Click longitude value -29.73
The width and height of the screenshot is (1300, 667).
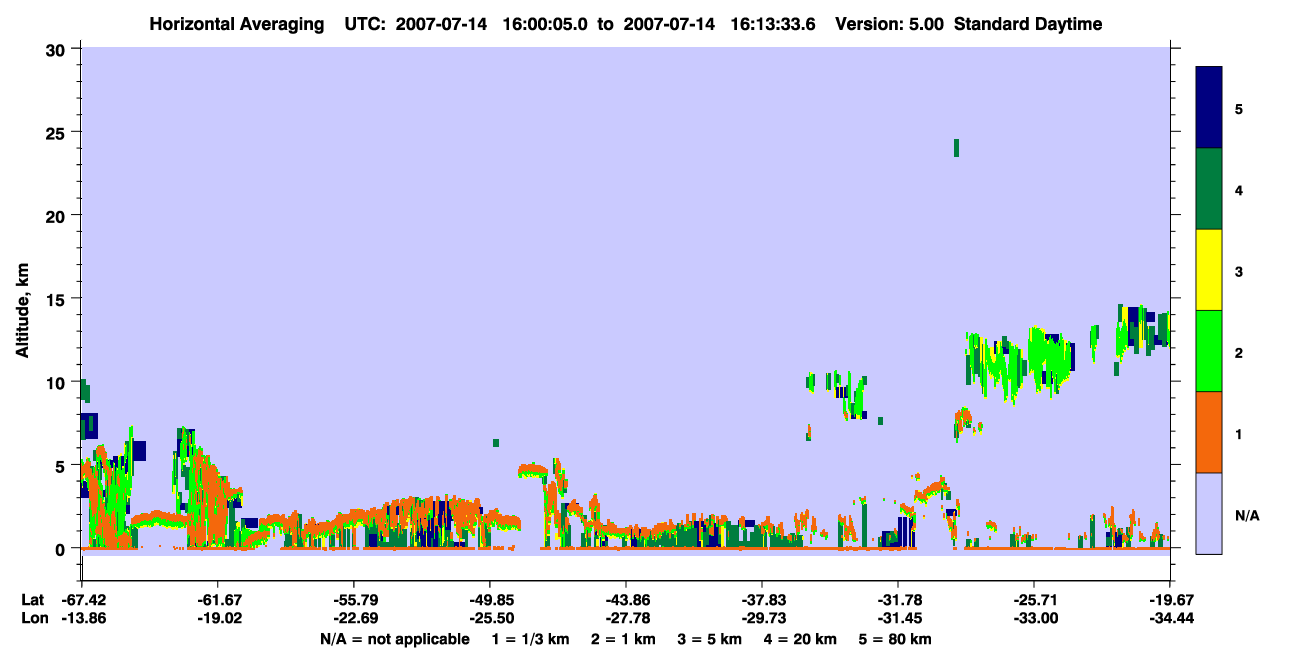pyautogui.click(x=762, y=619)
